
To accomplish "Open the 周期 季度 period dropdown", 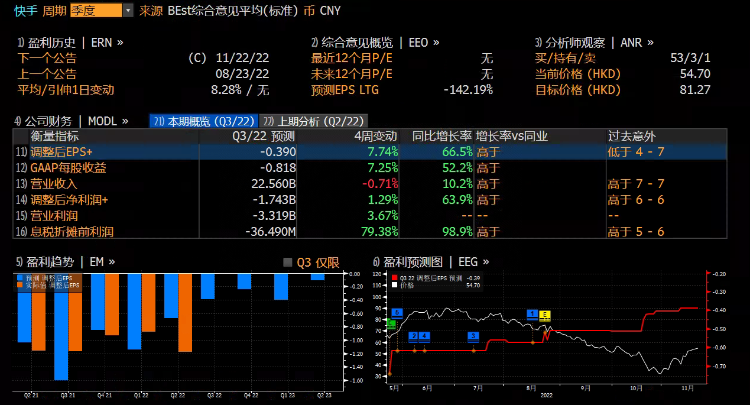I will (x=102, y=11).
